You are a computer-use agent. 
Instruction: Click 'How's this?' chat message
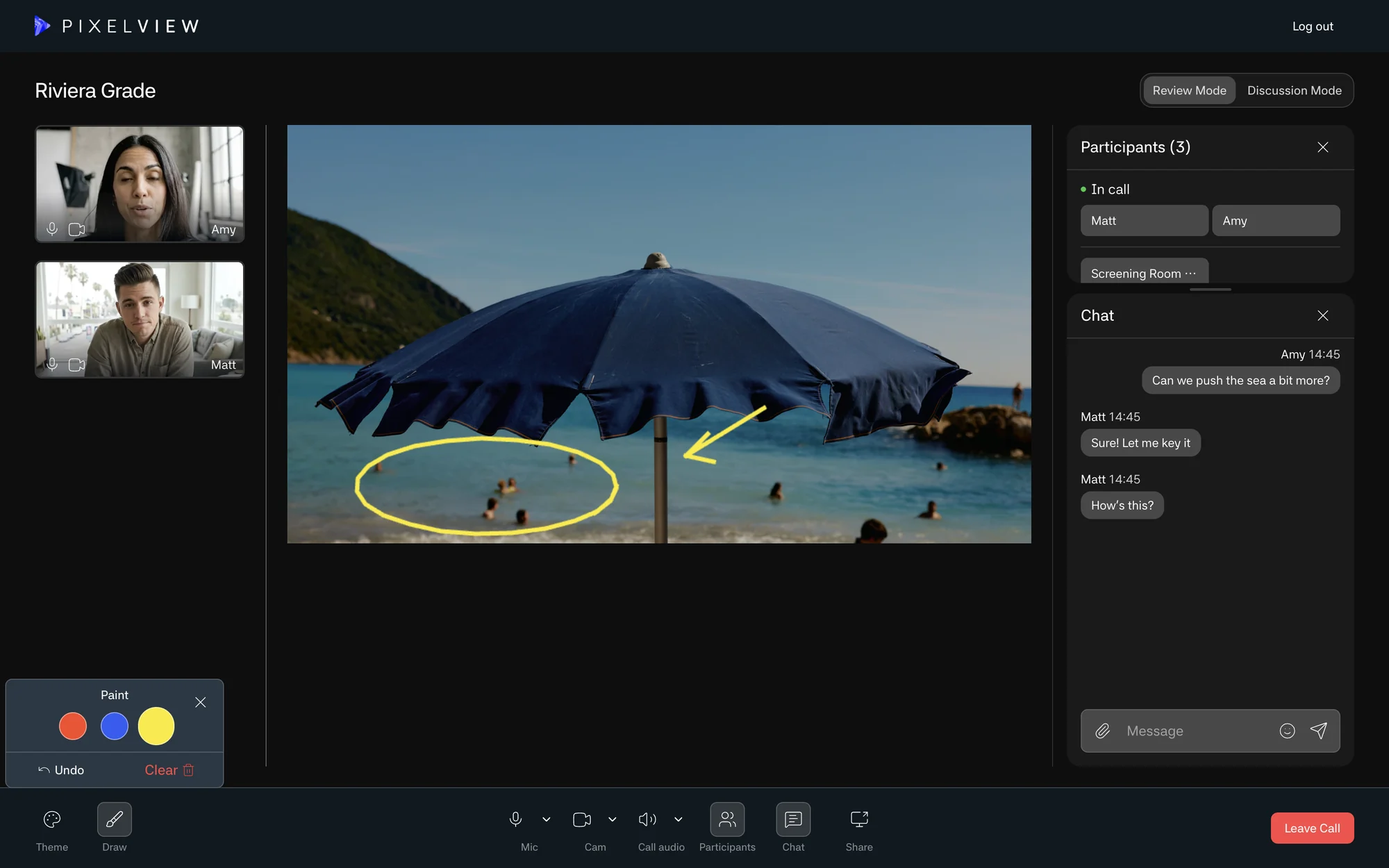(1122, 505)
